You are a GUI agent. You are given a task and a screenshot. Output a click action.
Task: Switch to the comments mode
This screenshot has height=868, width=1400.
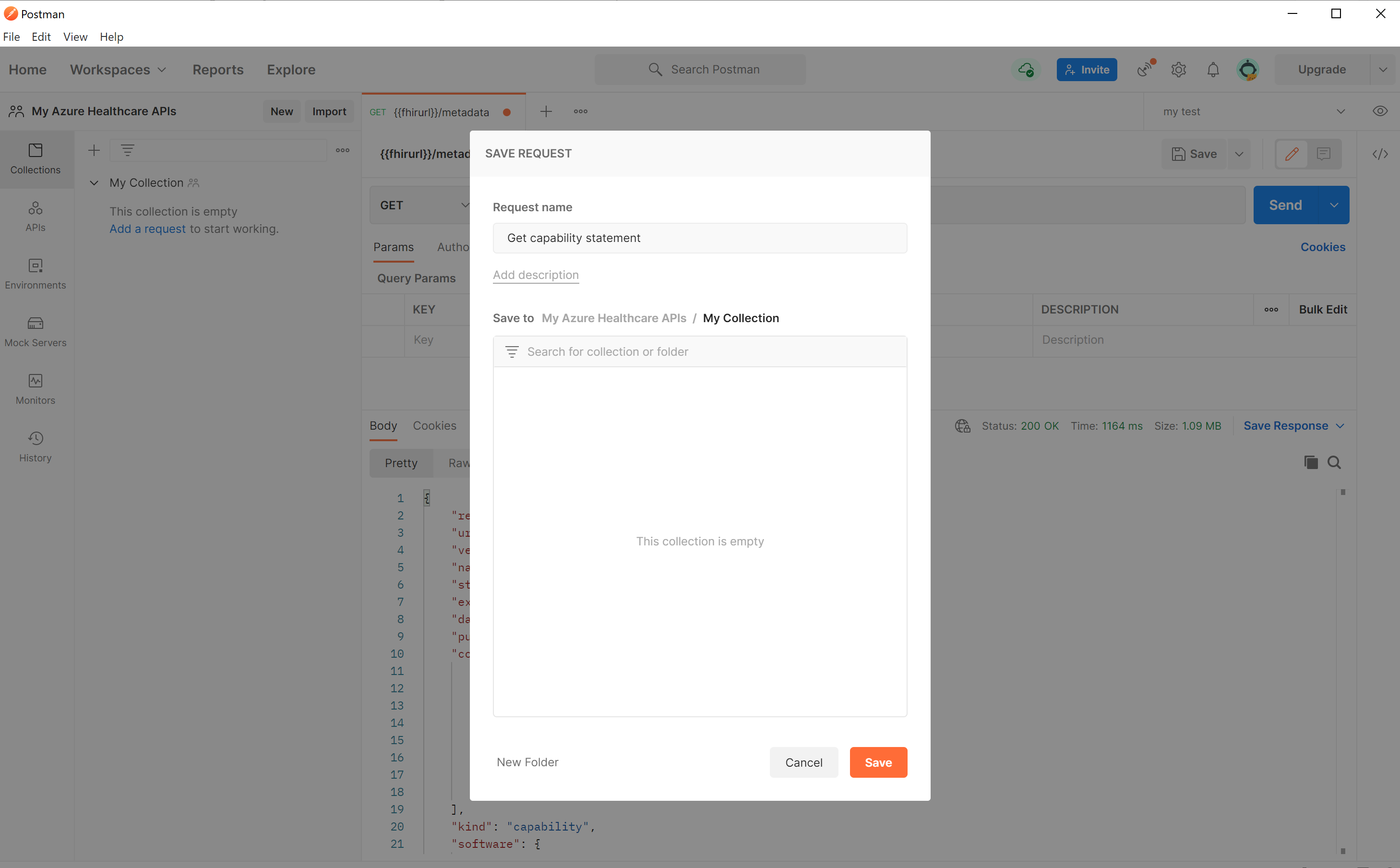tap(1324, 154)
